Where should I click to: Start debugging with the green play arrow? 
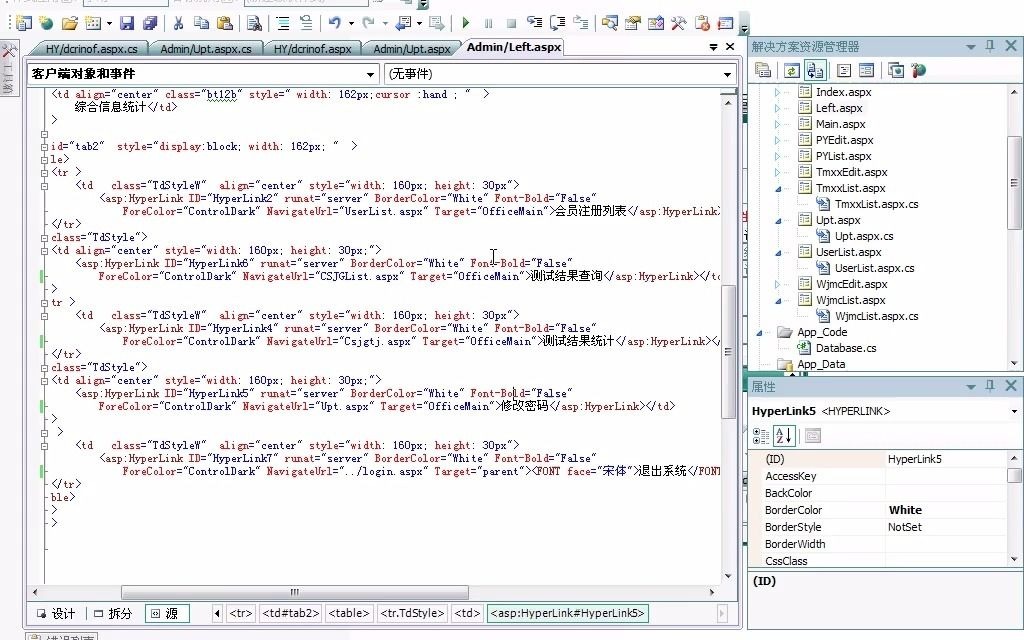465,21
